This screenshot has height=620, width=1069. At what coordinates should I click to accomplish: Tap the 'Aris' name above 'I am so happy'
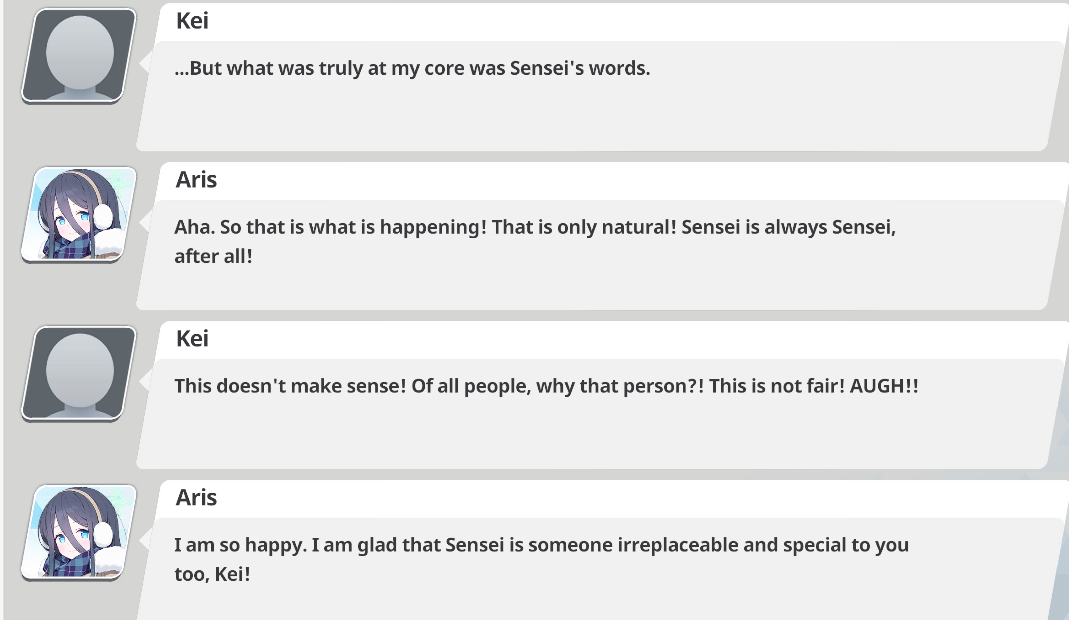point(196,497)
